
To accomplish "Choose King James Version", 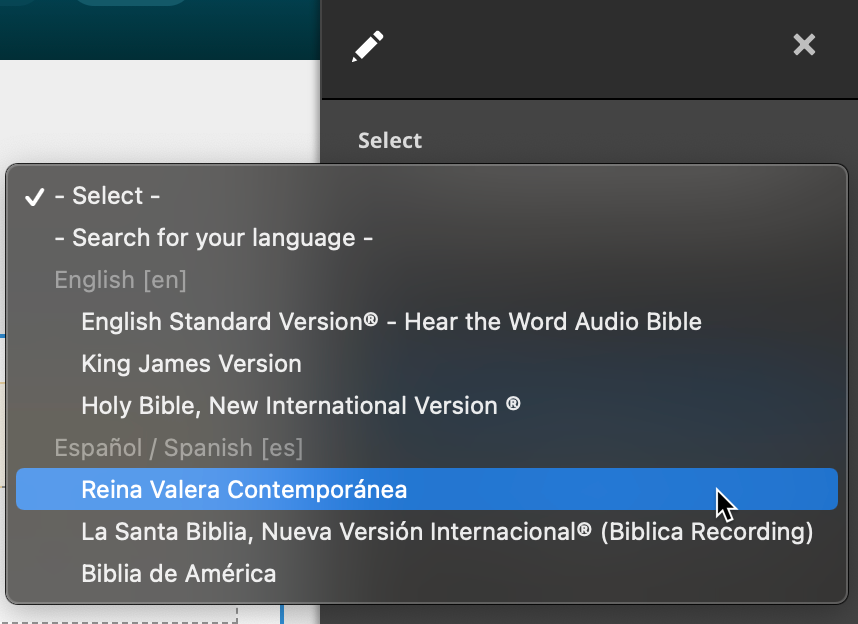I will (191, 364).
